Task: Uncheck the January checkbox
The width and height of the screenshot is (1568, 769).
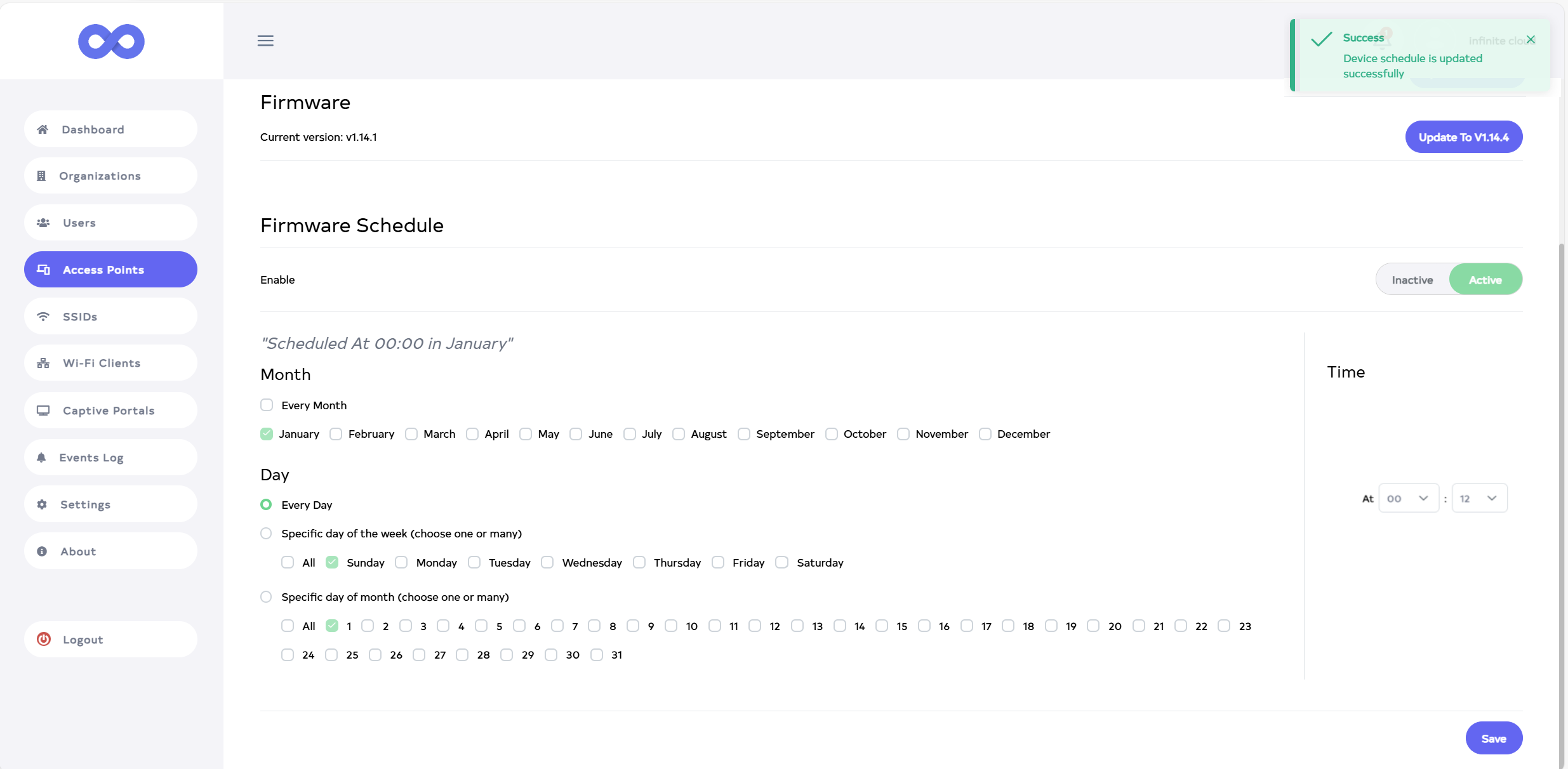Action: point(267,434)
